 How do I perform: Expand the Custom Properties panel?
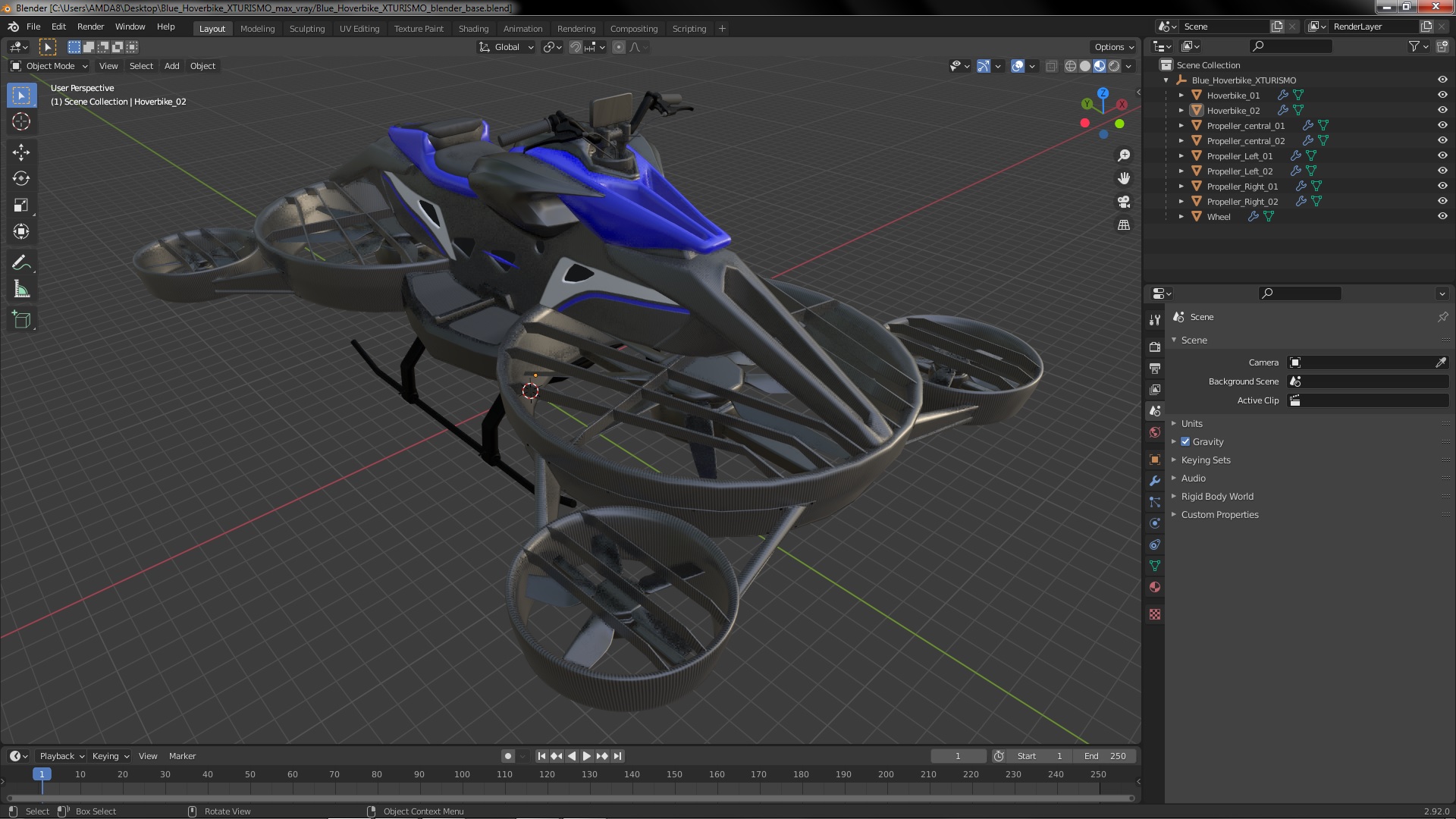[x=1219, y=514]
